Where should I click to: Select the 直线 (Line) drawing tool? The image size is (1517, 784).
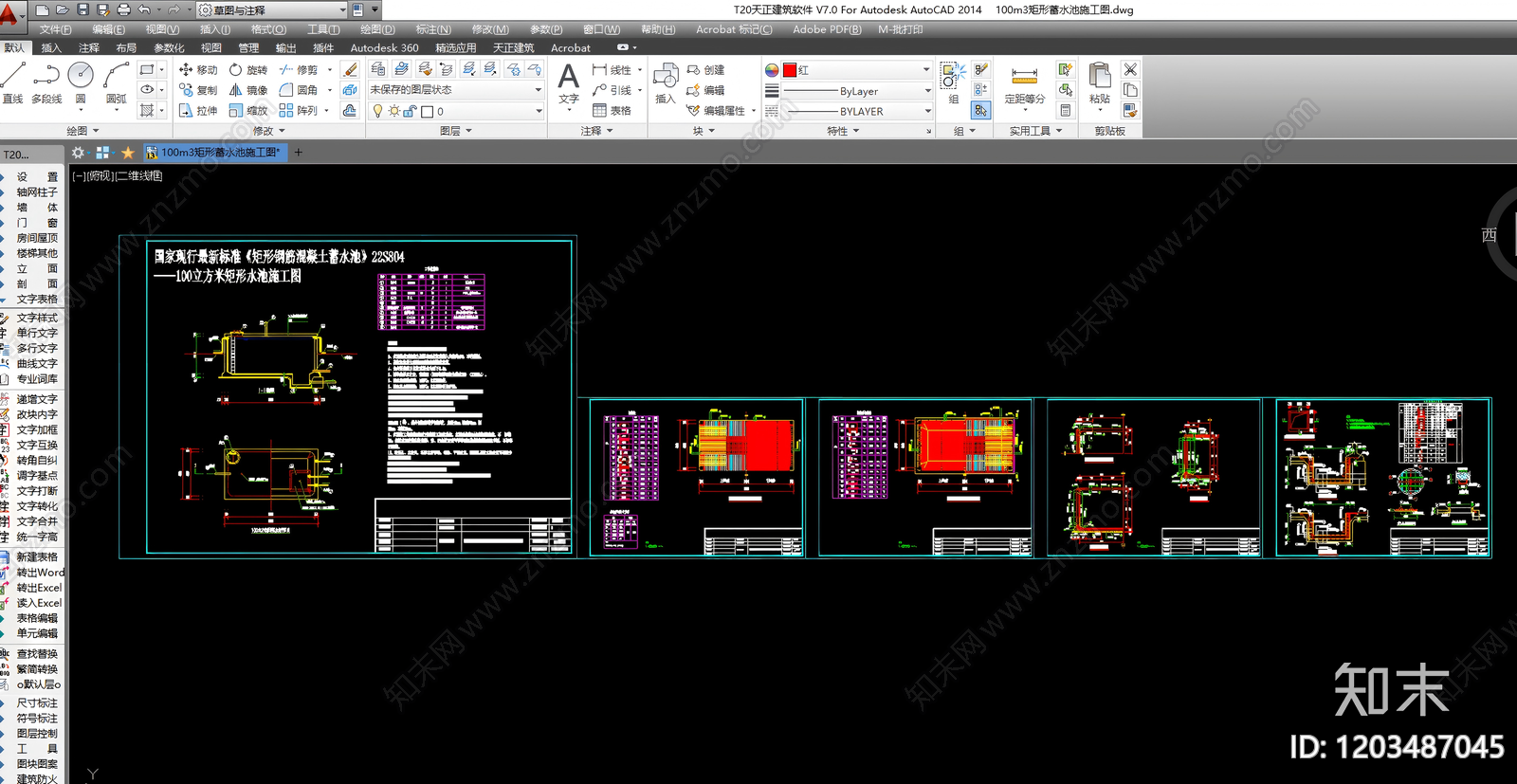tap(13, 82)
